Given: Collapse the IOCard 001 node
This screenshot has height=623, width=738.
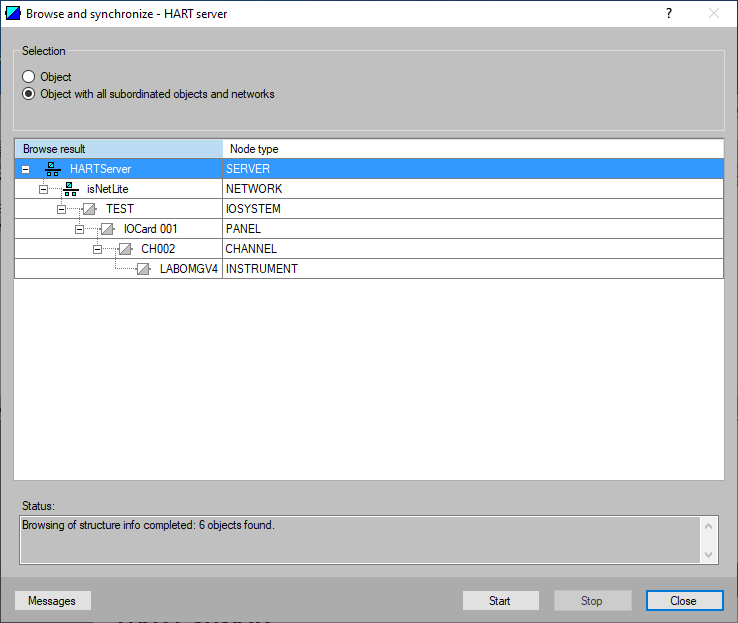Looking at the screenshot, I should click(x=79, y=229).
